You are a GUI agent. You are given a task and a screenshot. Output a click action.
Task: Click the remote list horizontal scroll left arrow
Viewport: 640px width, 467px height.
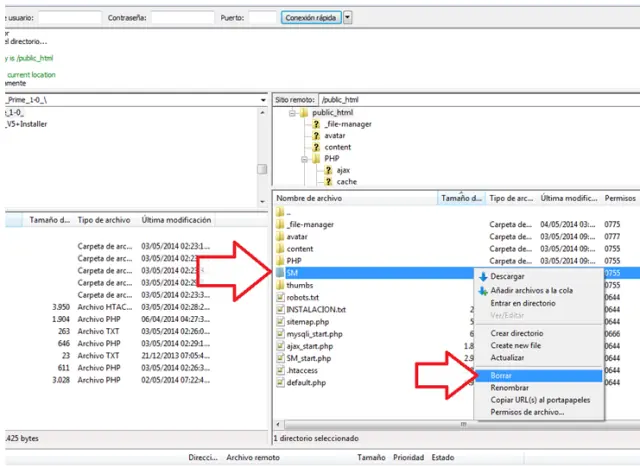pos(278,425)
